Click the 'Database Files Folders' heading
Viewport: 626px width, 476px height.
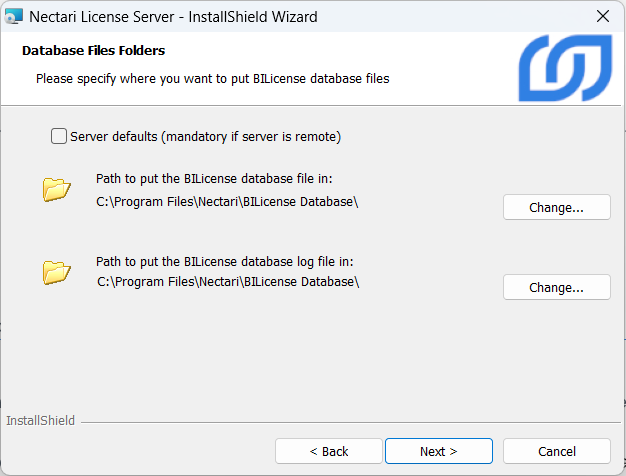tap(93, 50)
